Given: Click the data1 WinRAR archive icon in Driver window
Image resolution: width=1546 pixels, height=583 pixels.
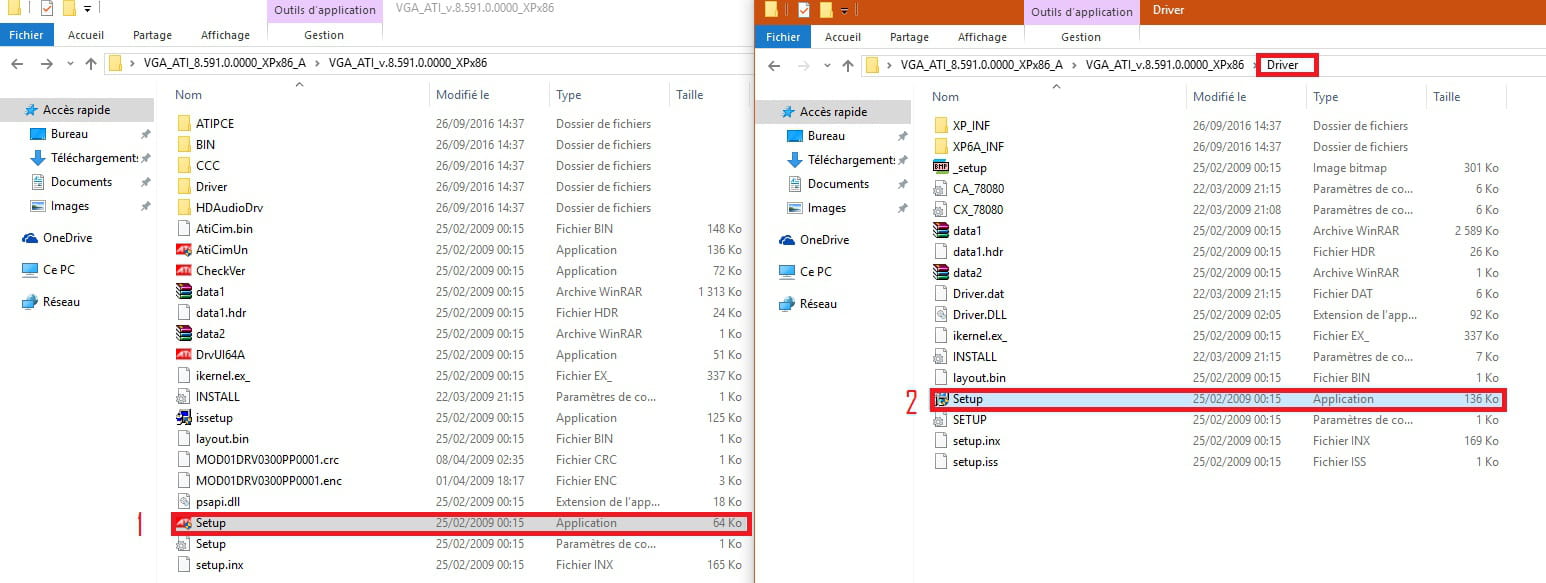Looking at the screenshot, I should [x=940, y=231].
